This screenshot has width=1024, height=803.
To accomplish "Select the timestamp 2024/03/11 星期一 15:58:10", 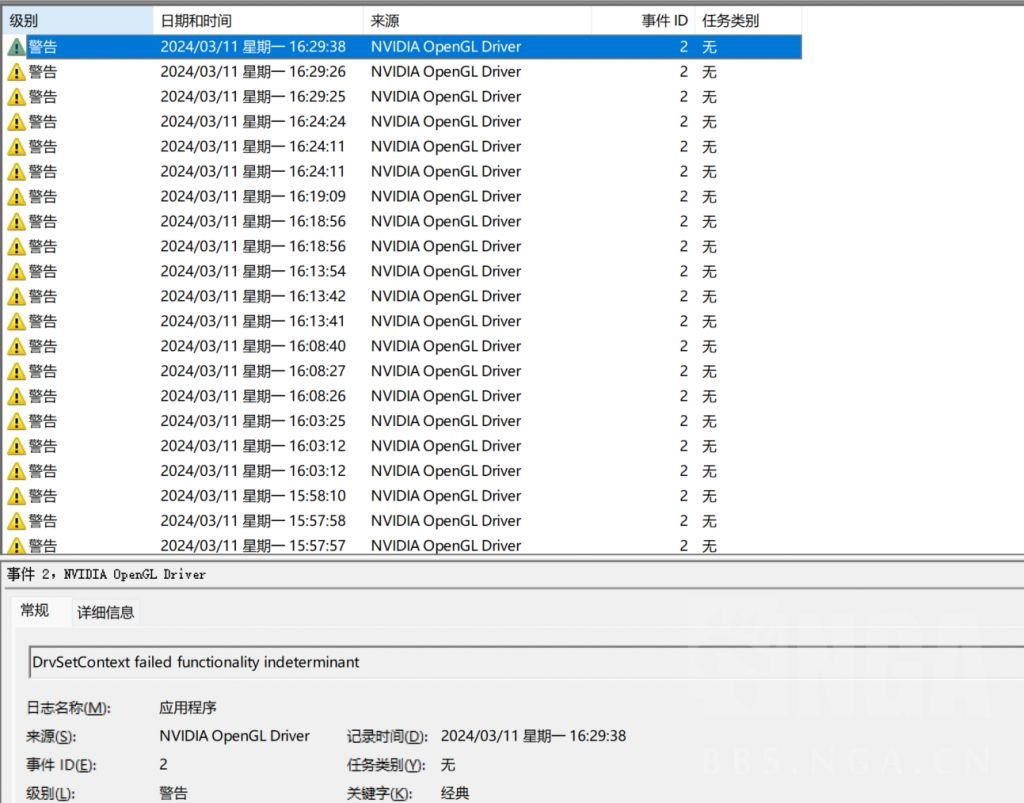I will (x=253, y=496).
